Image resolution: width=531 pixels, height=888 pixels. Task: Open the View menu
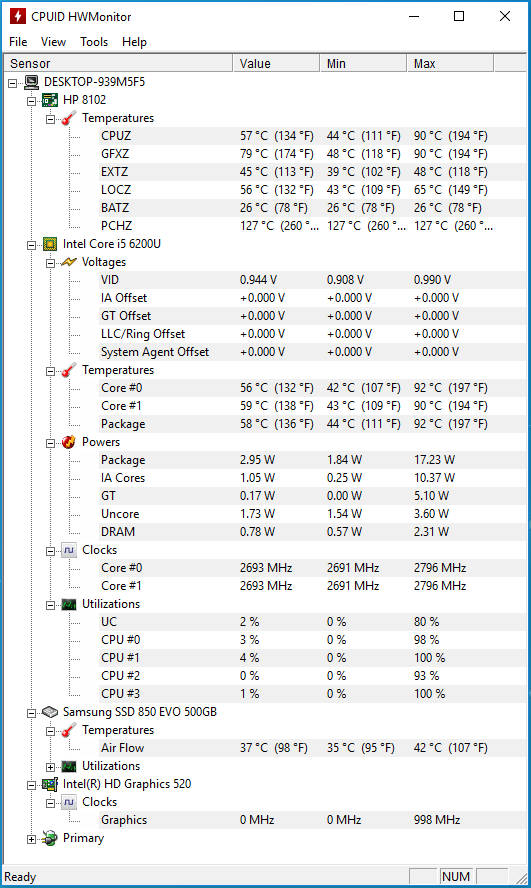pyautogui.click(x=53, y=42)
